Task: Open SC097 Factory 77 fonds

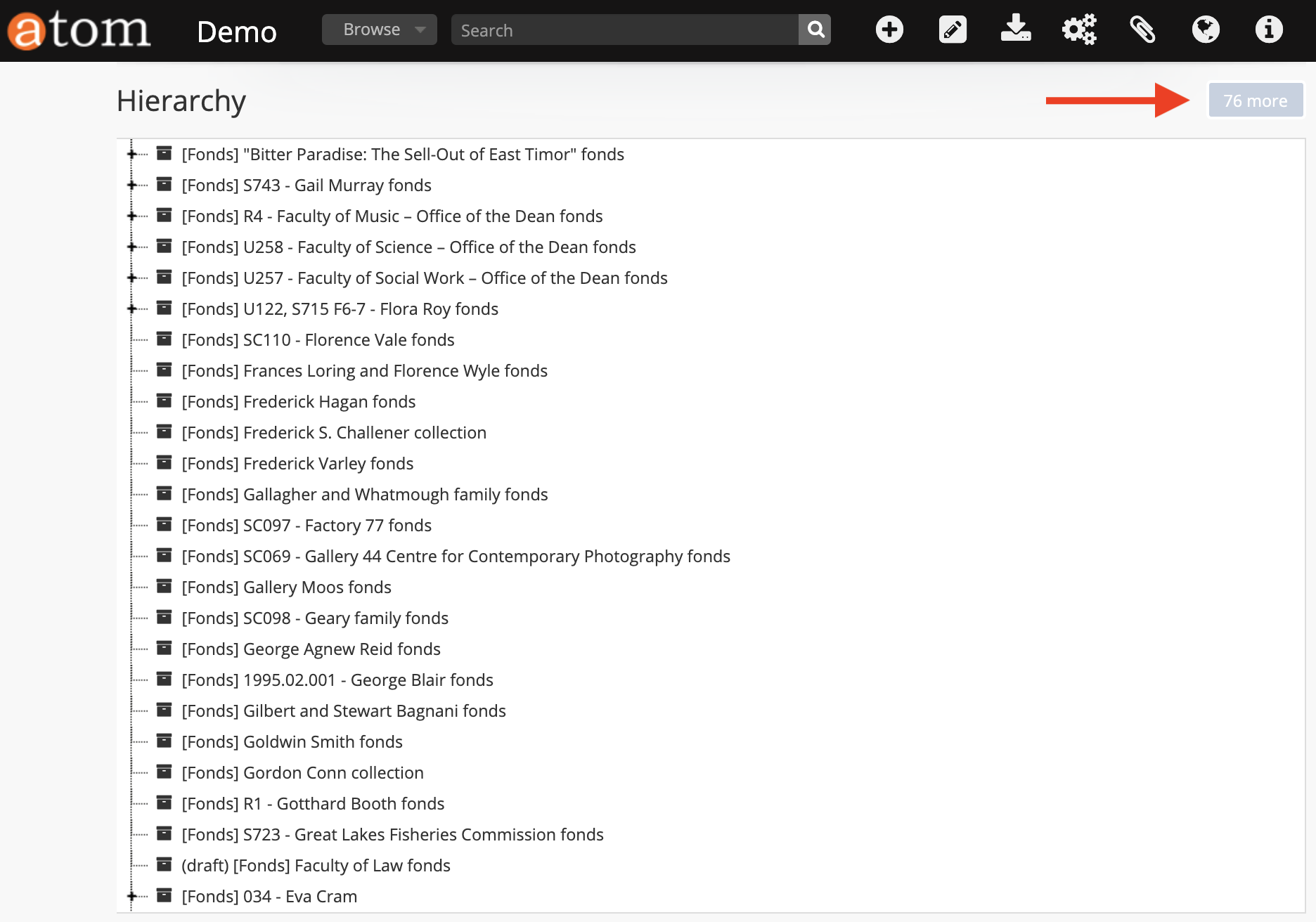Action: pos(307,525)
